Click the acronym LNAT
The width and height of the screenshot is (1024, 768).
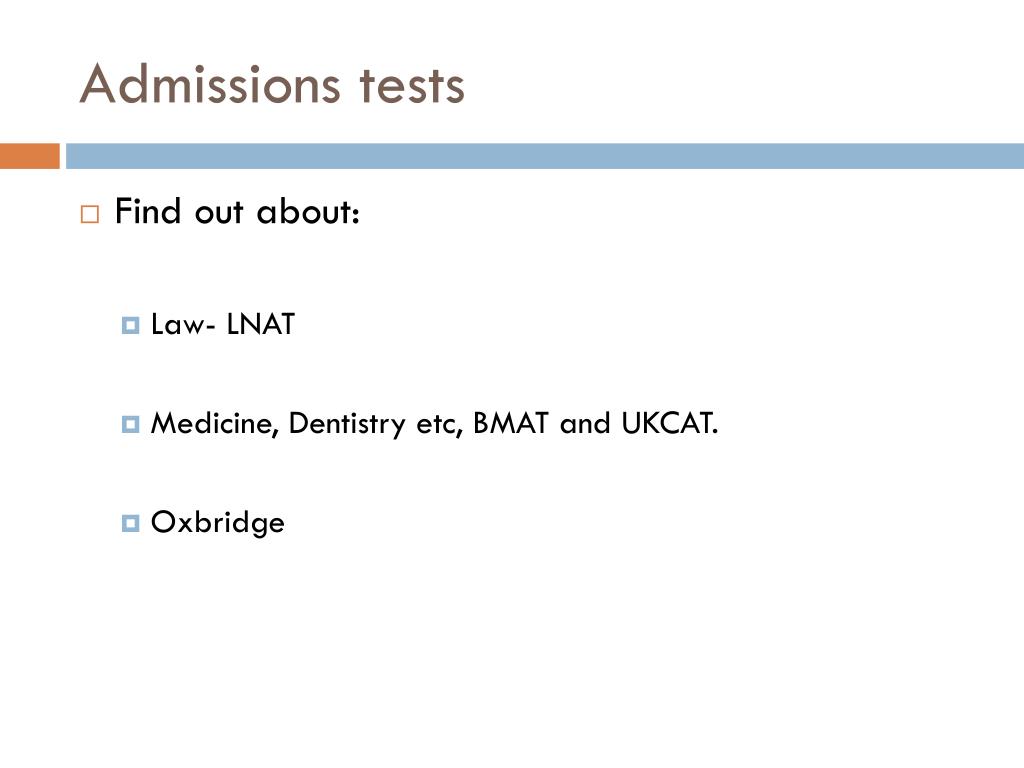point(261,325)
